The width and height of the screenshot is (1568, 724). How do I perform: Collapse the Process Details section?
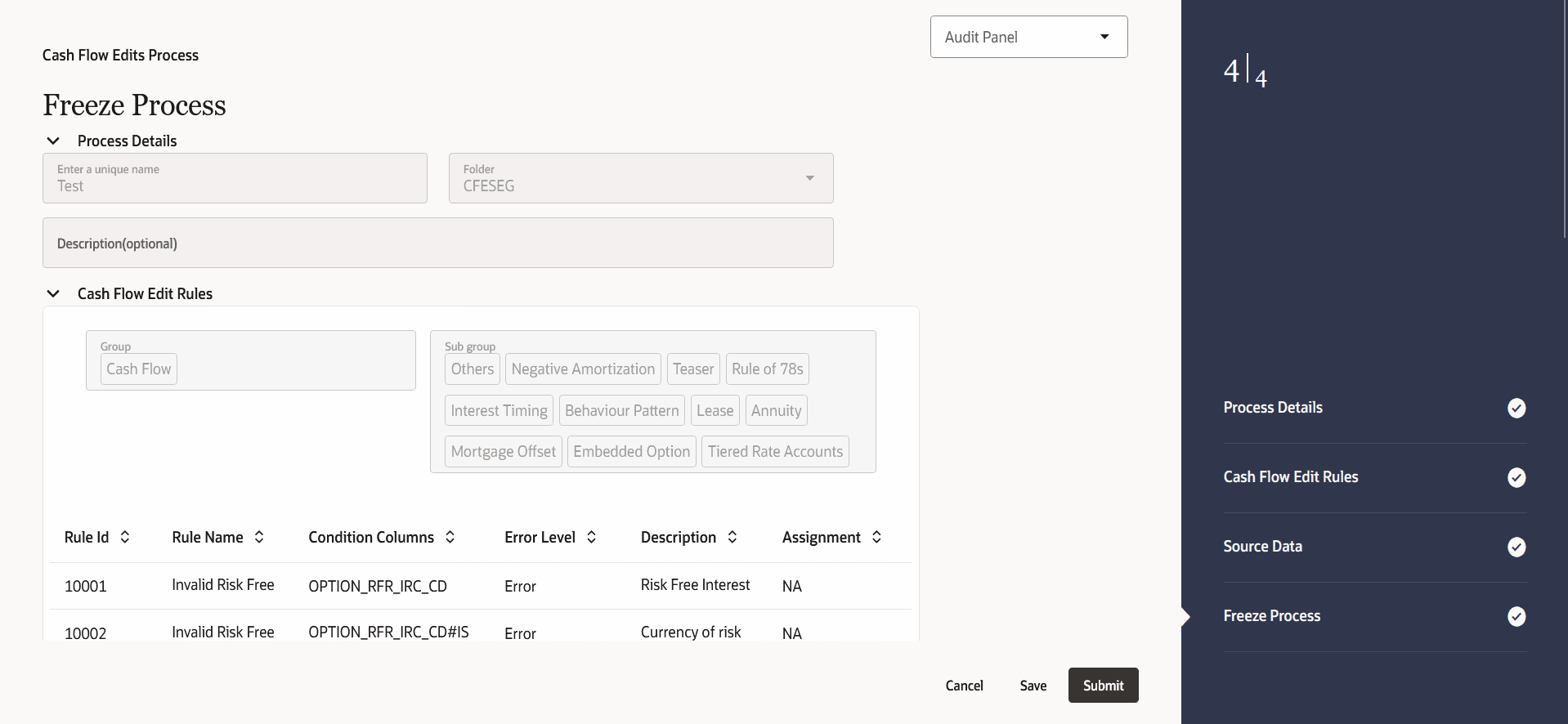tap(53, 141)
